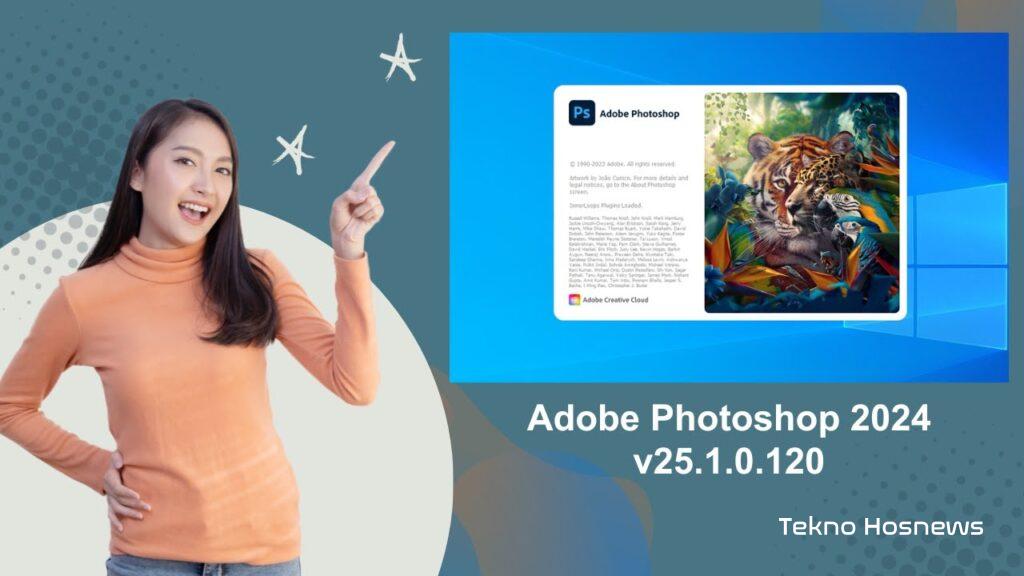Click the plugins loaded status line
This screenshot has height=576, width=1024.
click(x=605, y=205)
